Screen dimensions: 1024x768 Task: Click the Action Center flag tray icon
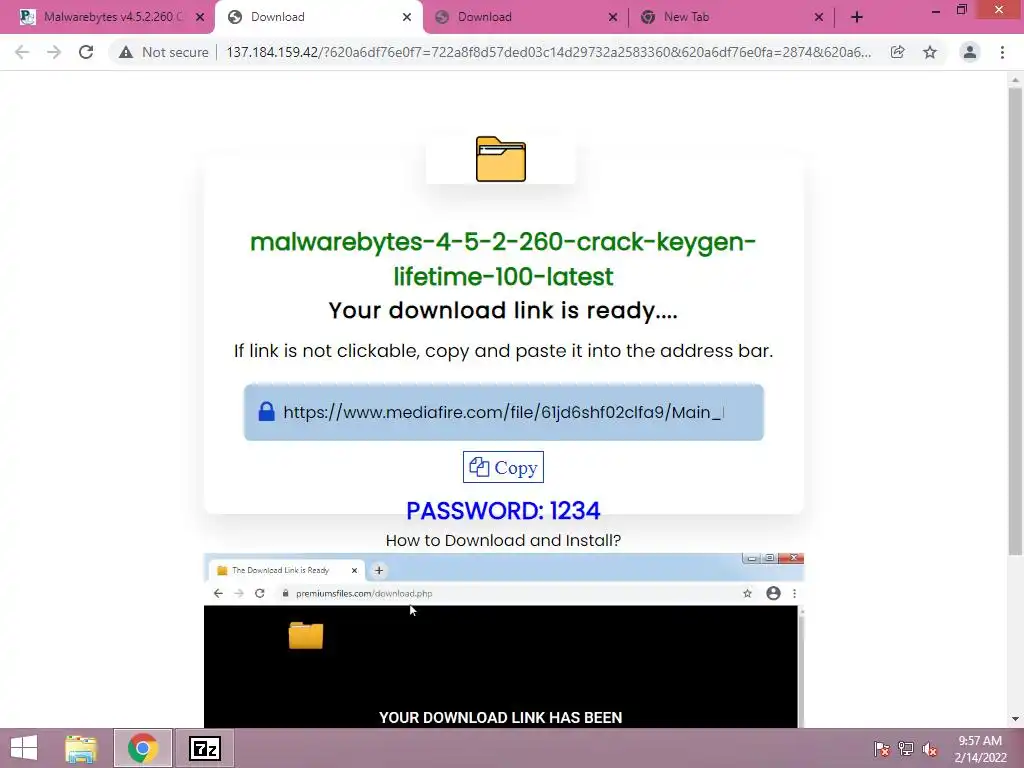(x=882, y=749)
